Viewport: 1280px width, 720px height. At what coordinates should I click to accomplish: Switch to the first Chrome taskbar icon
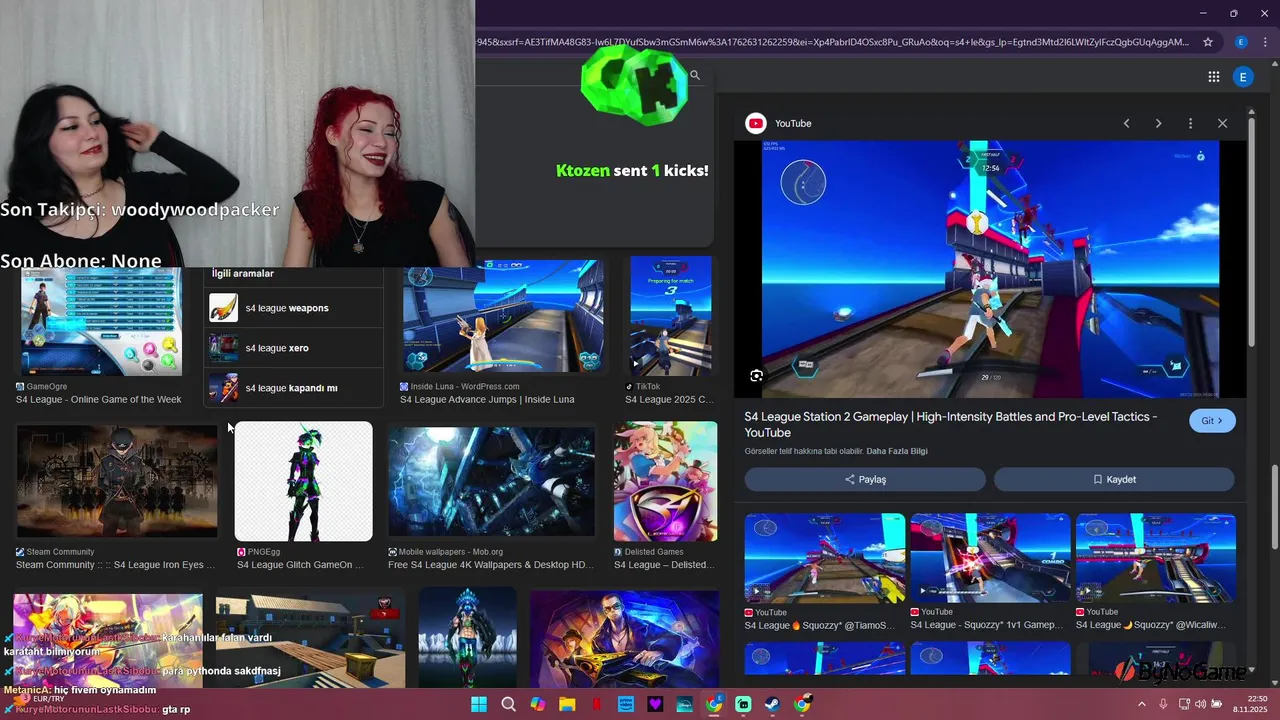pyautogui.click(x=714, y=704)
